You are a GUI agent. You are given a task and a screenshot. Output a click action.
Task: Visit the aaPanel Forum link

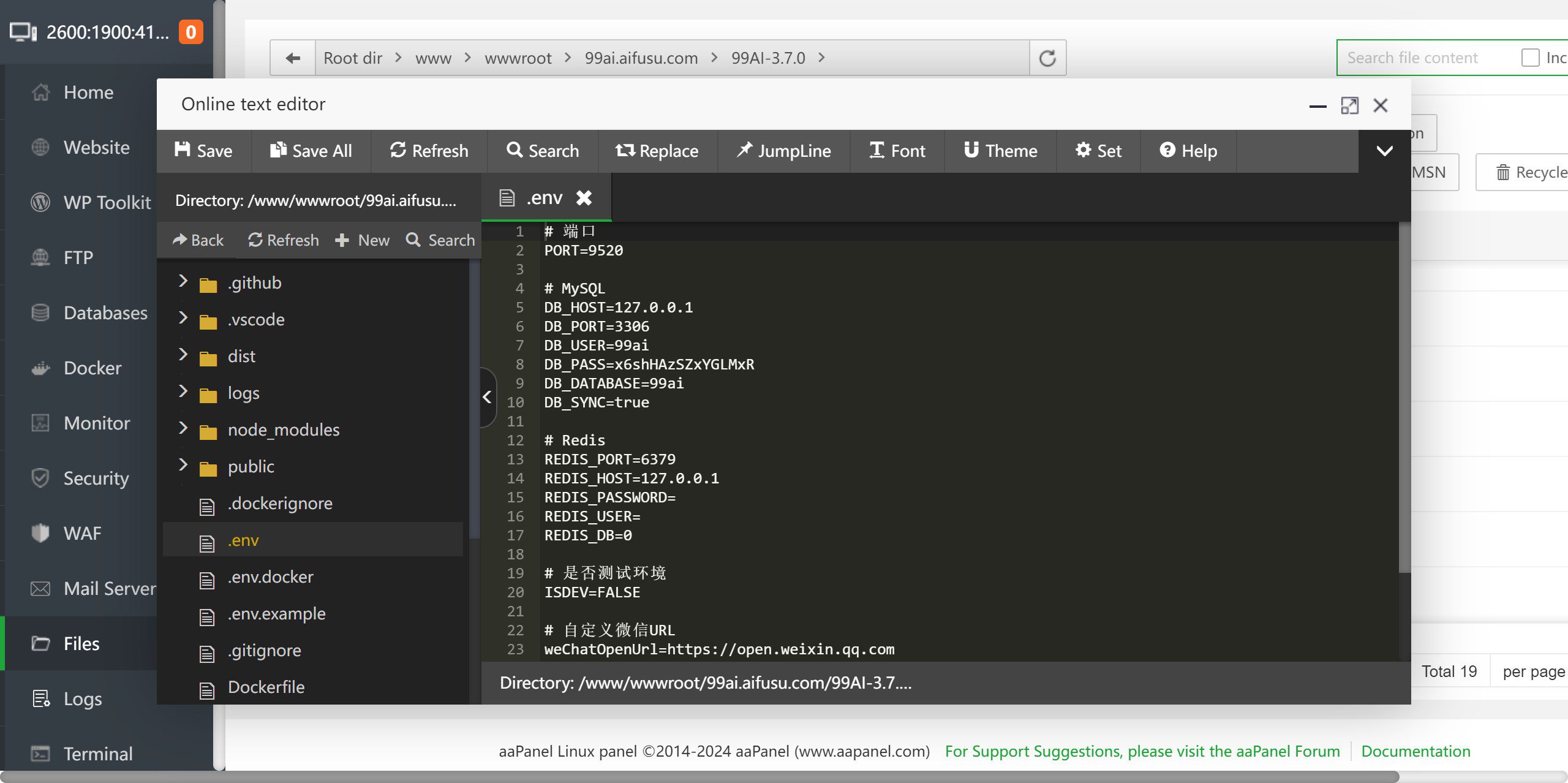(x=1142, y=751)
